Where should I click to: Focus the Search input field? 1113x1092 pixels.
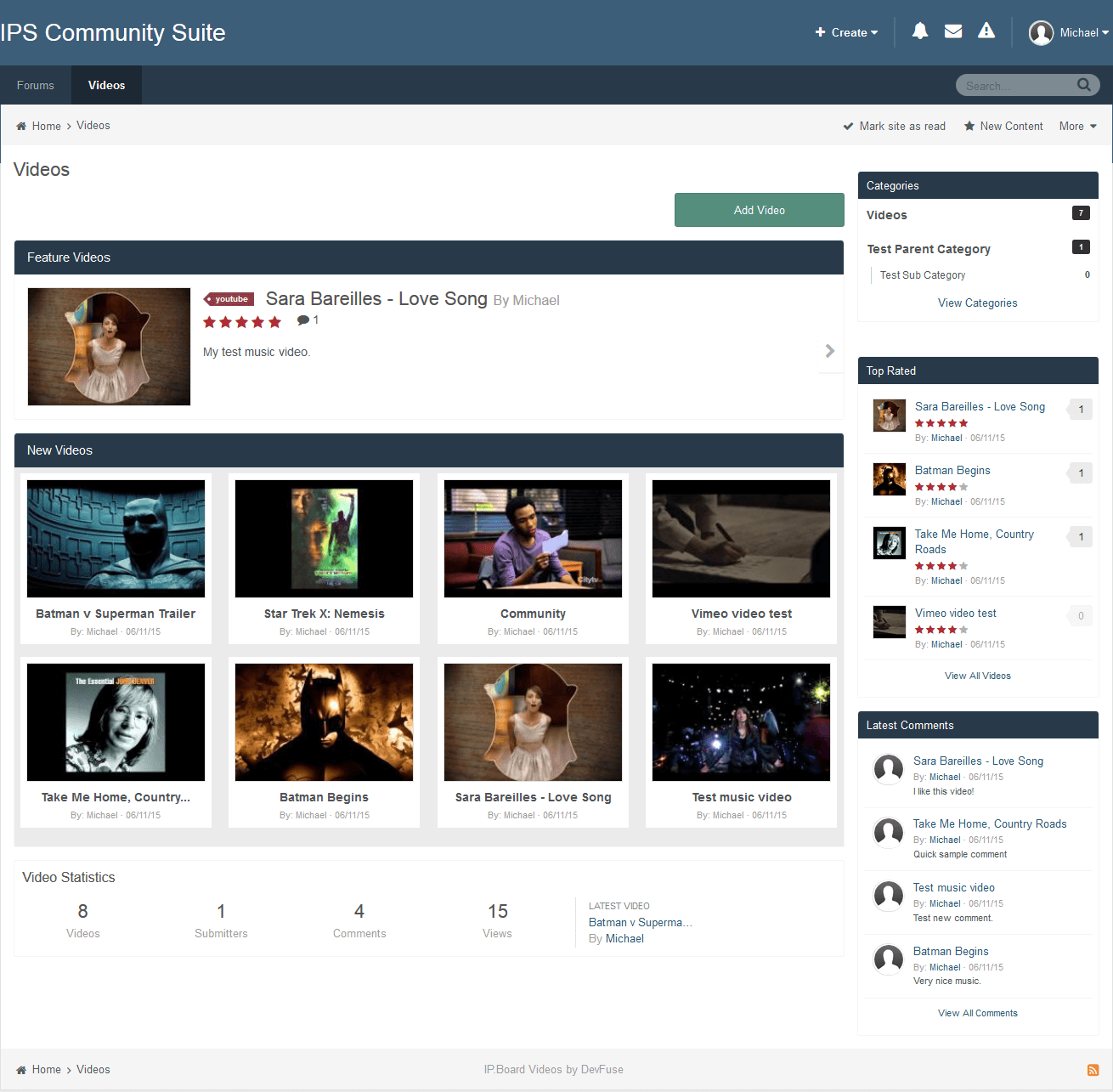point(1015,86)
